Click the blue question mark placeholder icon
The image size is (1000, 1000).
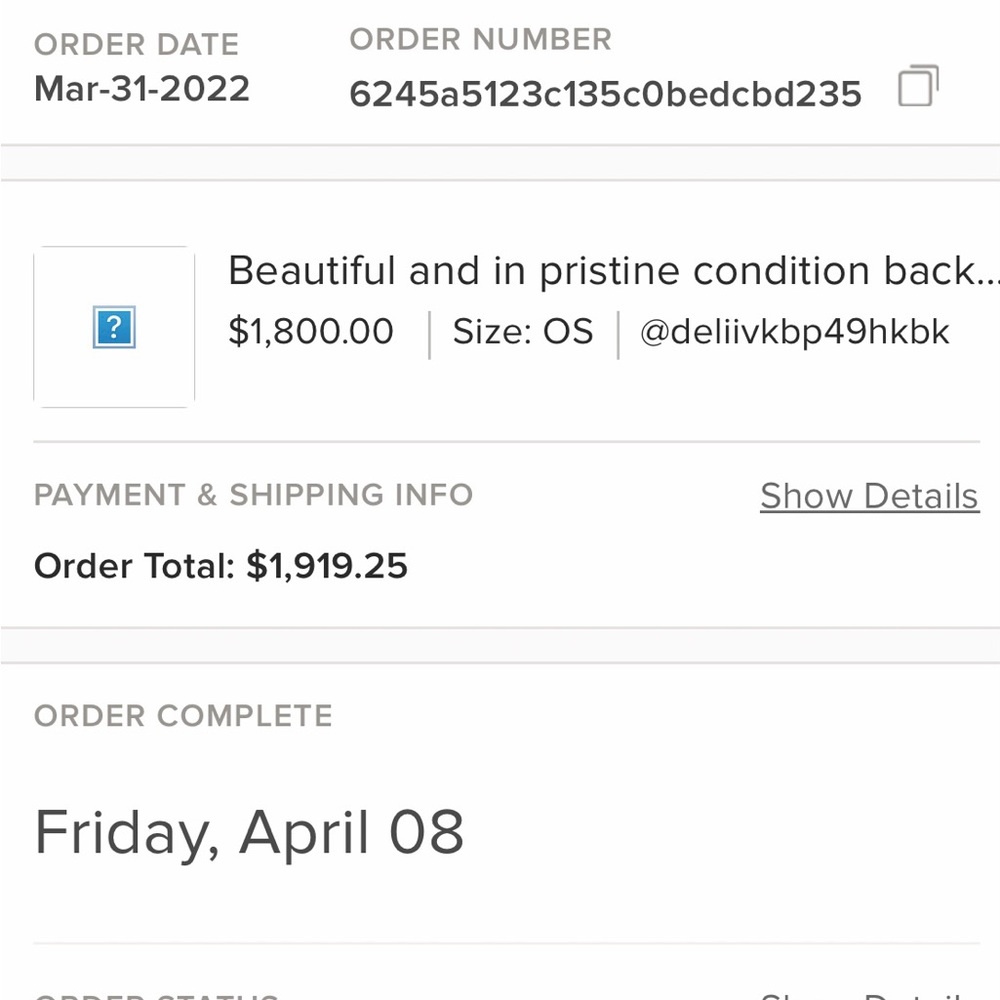click(114, 327)
